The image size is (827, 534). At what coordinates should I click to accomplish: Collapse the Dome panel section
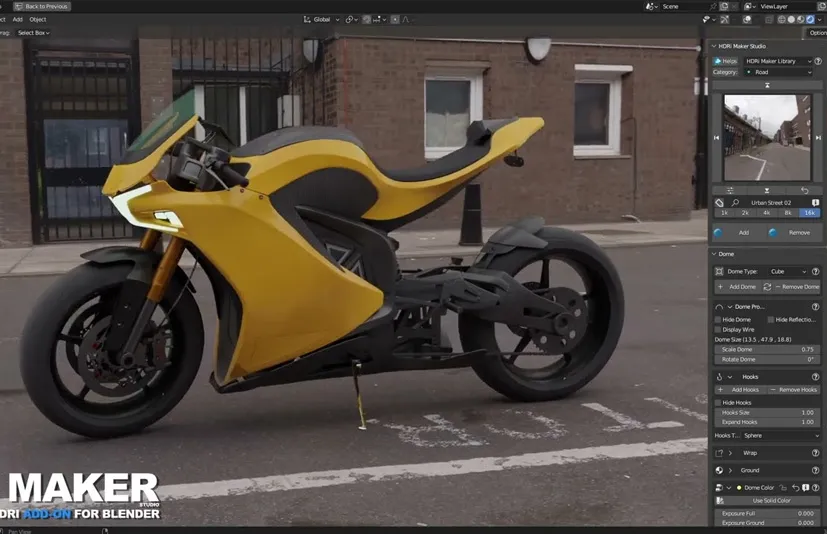[x=714, y=254]
